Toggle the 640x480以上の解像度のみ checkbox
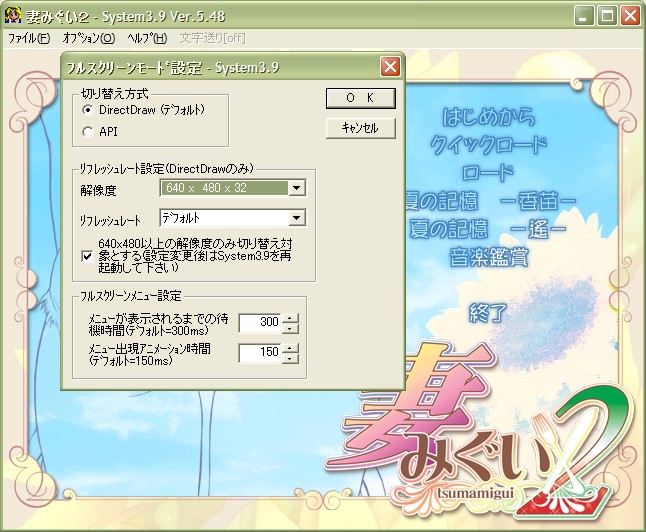The image size is (646, 532). pos(87,256)
